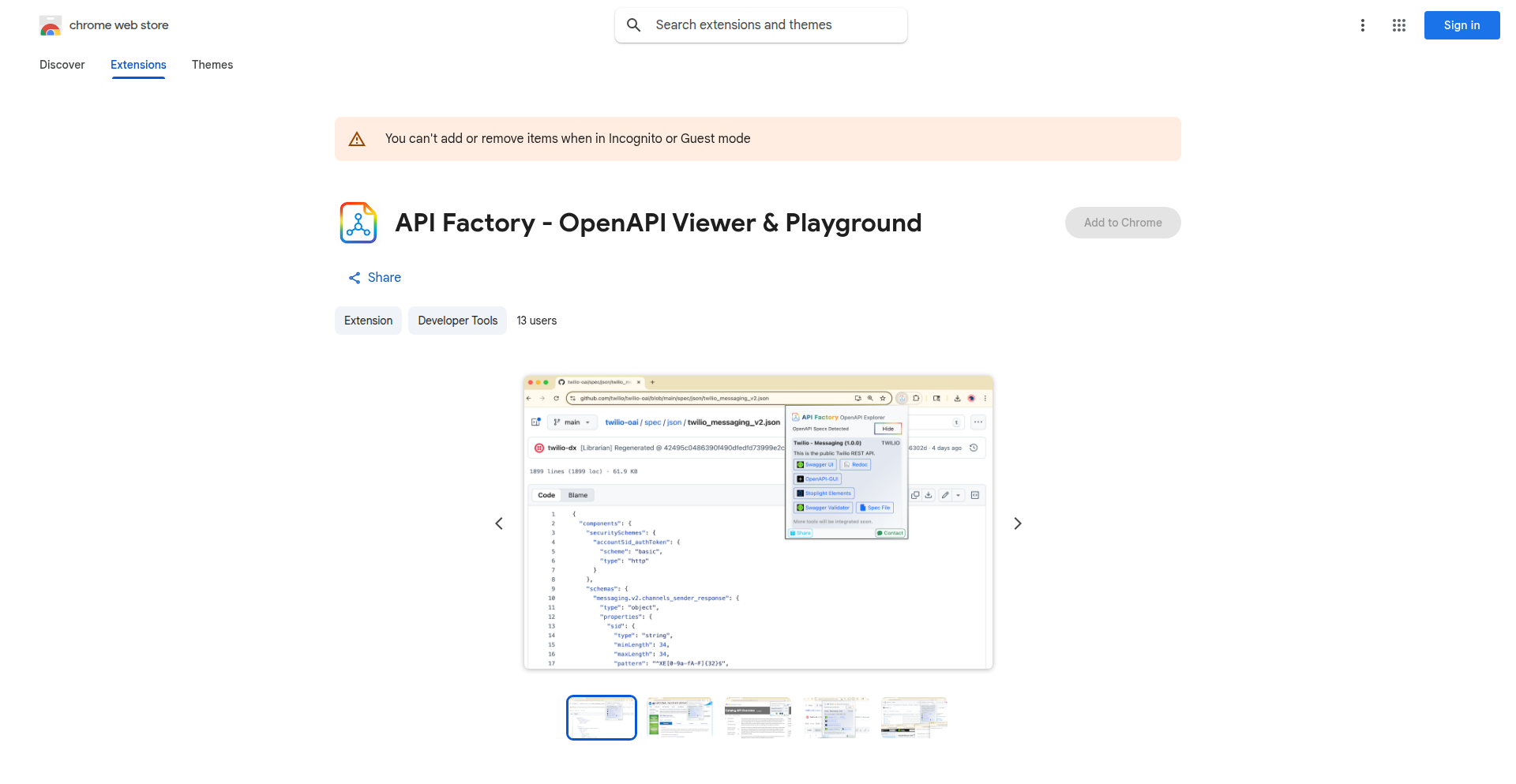Image resolution: width=1516 pixels, height=784 pixels.
Task: Click the Chrome Web Store rainbow logo
Action: (x=51, y=26)
